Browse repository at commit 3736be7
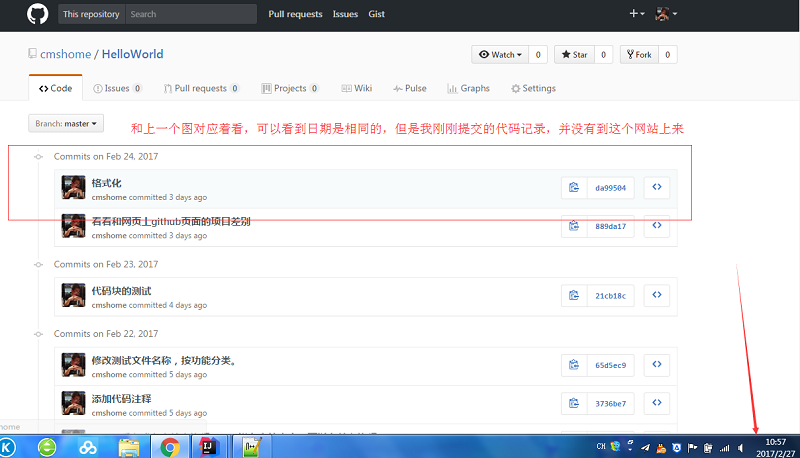The height and width of the screenshot is (458, 800). (656, 403)
